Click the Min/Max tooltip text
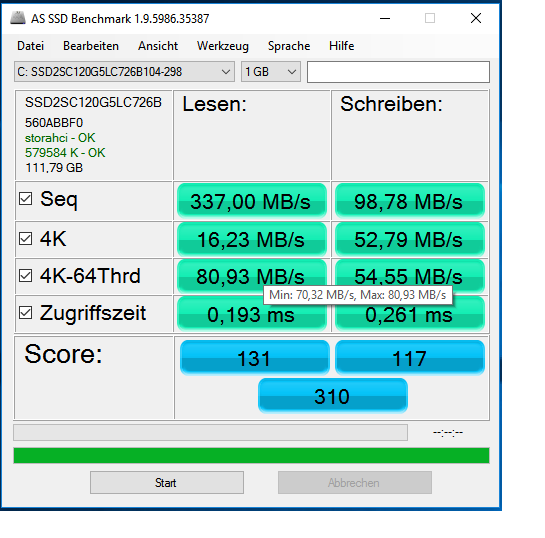The height and width of the screenshot is (538, 545). tap(358, 295)
